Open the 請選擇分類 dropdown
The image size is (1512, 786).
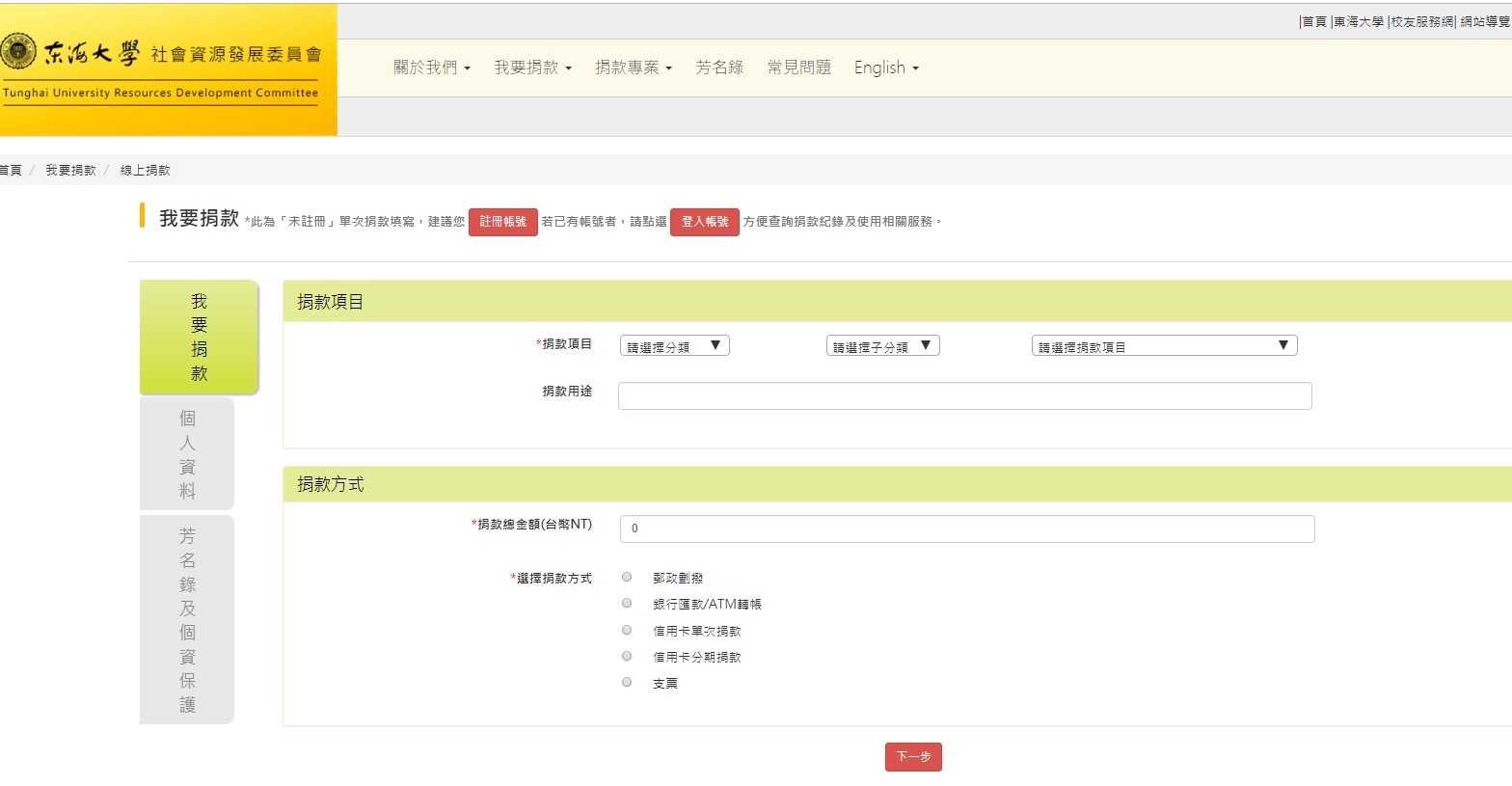(x=674, y=345)
